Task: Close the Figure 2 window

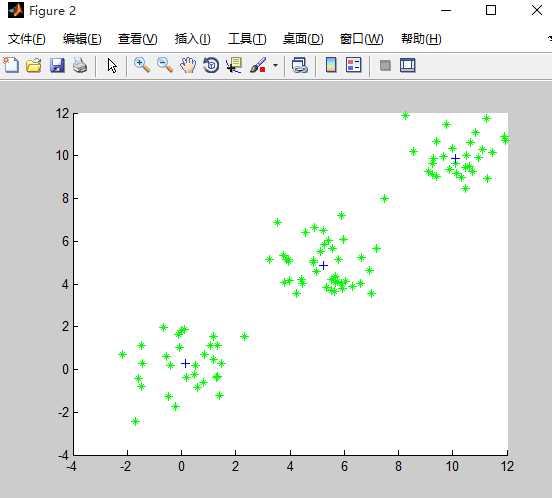Action: click(x=537, y=10)
